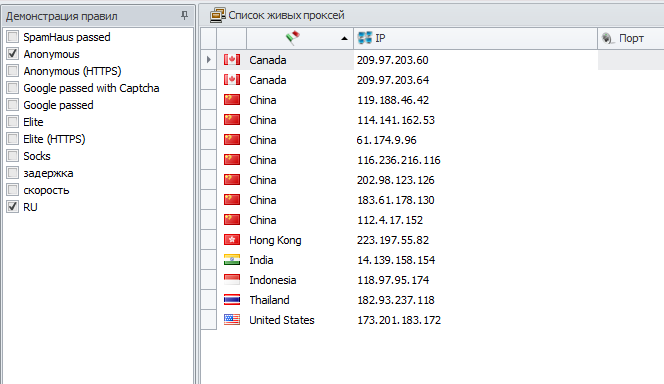
Task: Click China flag for 61.174.9.96
Action: pyautogui.click(x=232, y=140)
